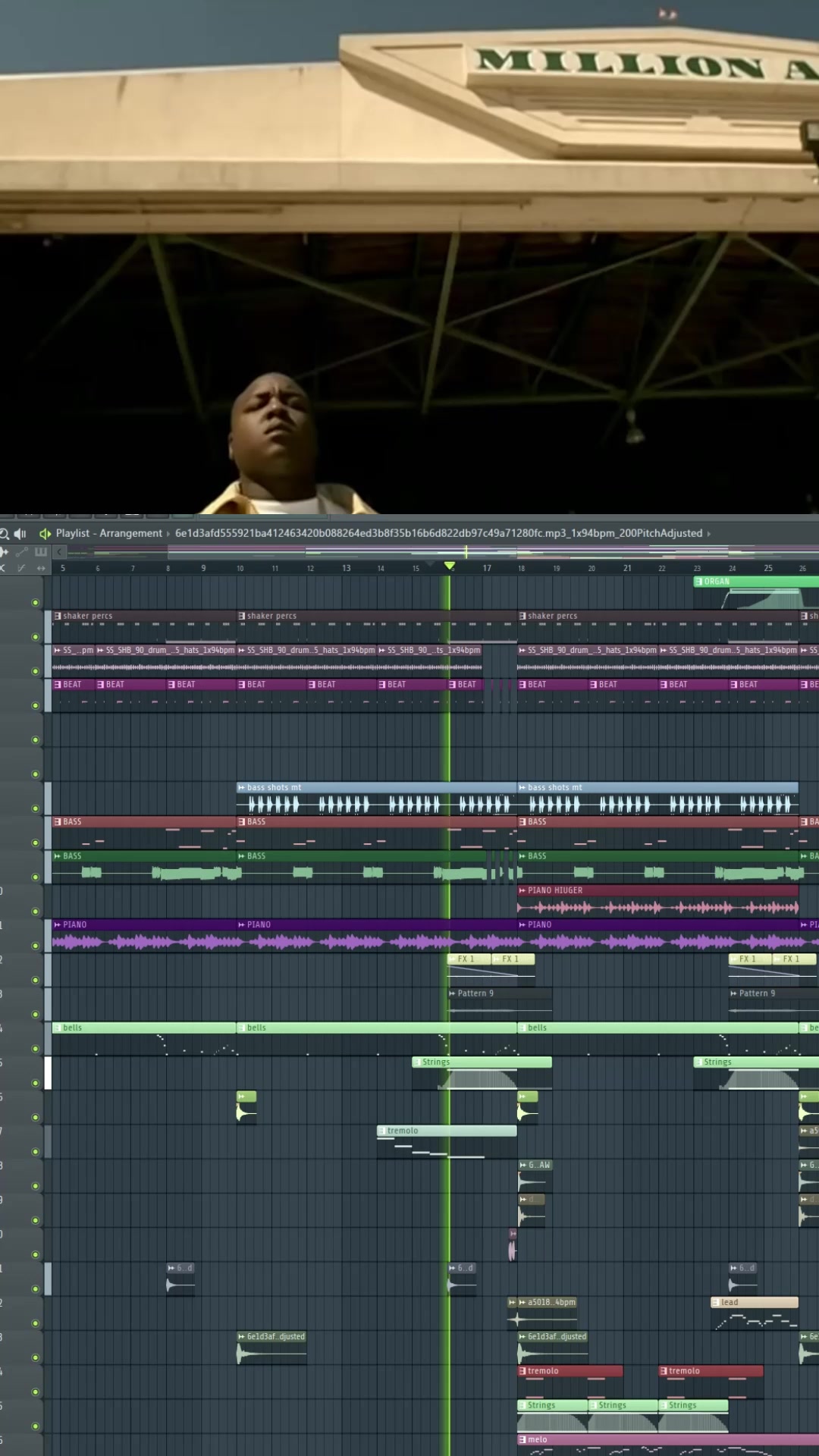Select the first bass shots mt clip
The image size is (819, 1456).
(x=377, y=799)
